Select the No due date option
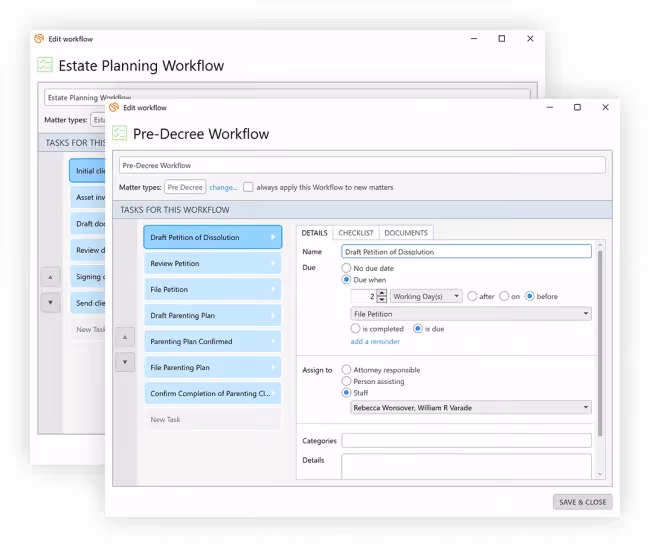650x547 pixels. tap(346, 268)
